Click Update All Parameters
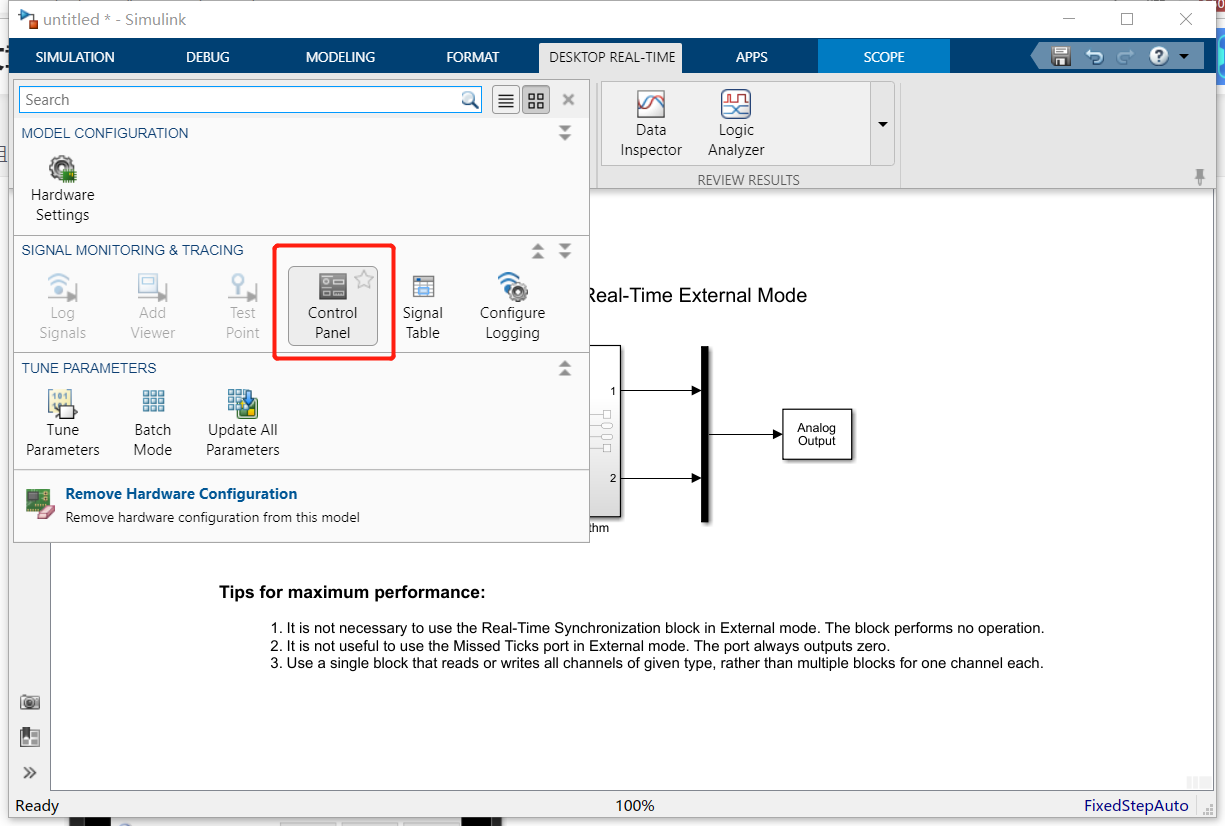 [243, 424]
